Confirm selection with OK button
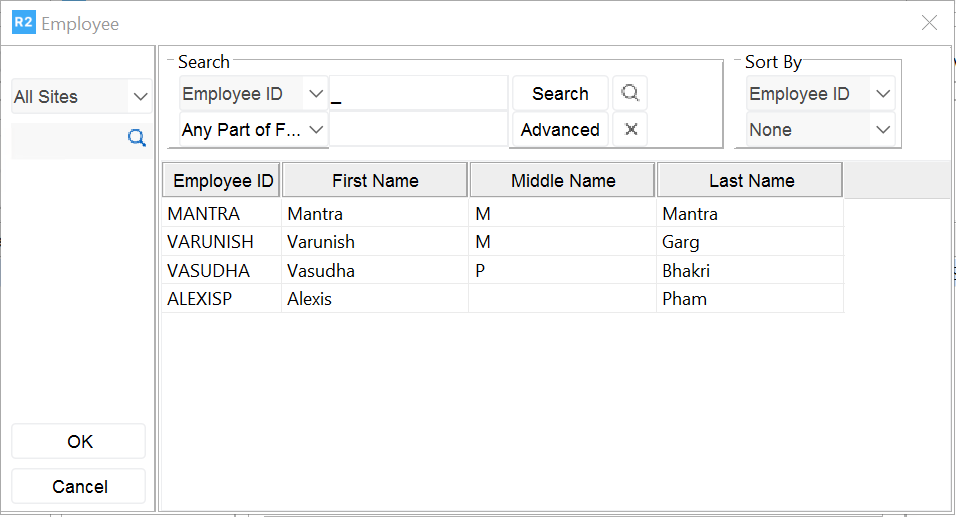This screenshot has width=956, height=517. (79, 441)
